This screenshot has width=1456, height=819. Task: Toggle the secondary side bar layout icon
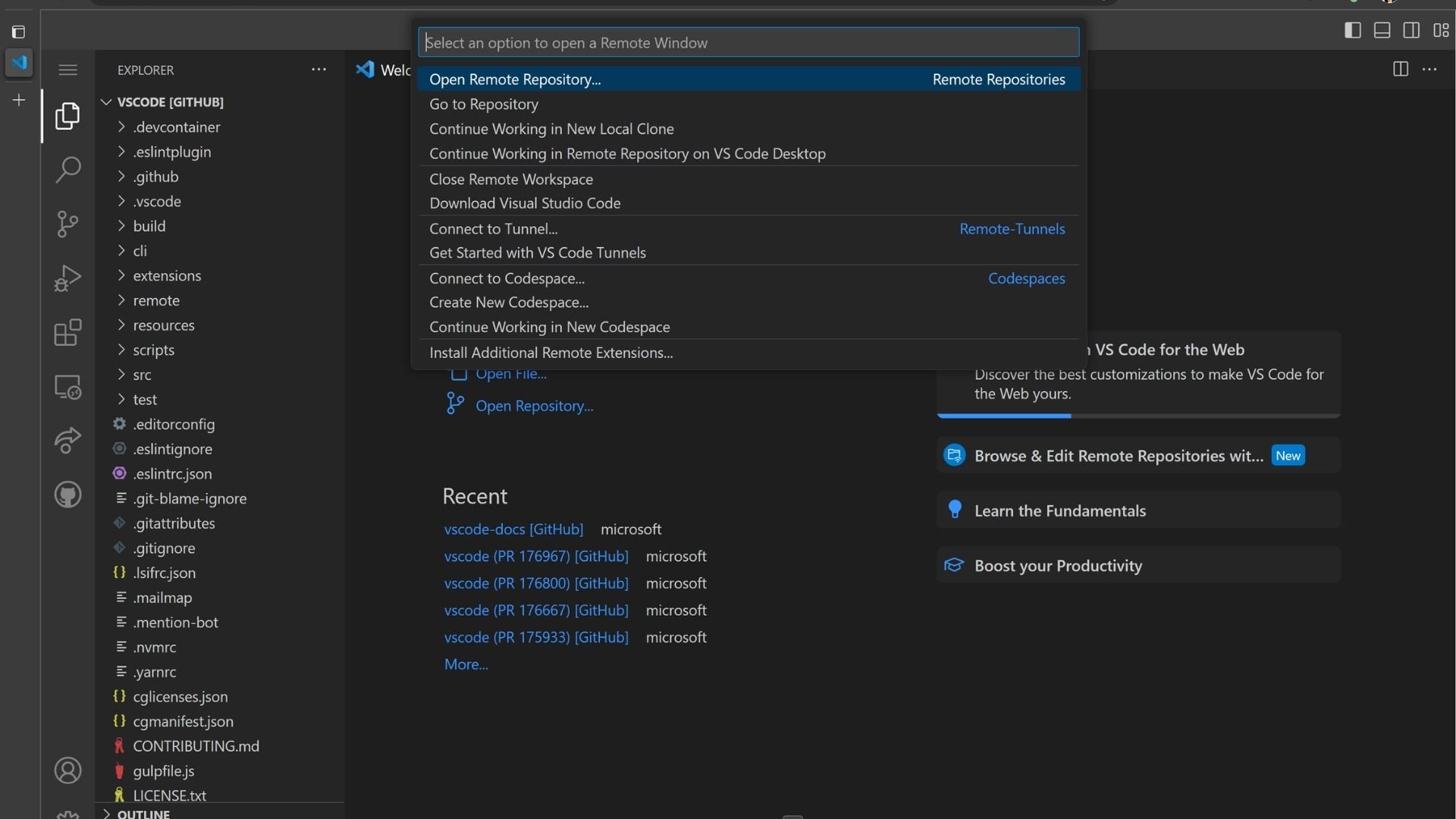point(1411,30)
